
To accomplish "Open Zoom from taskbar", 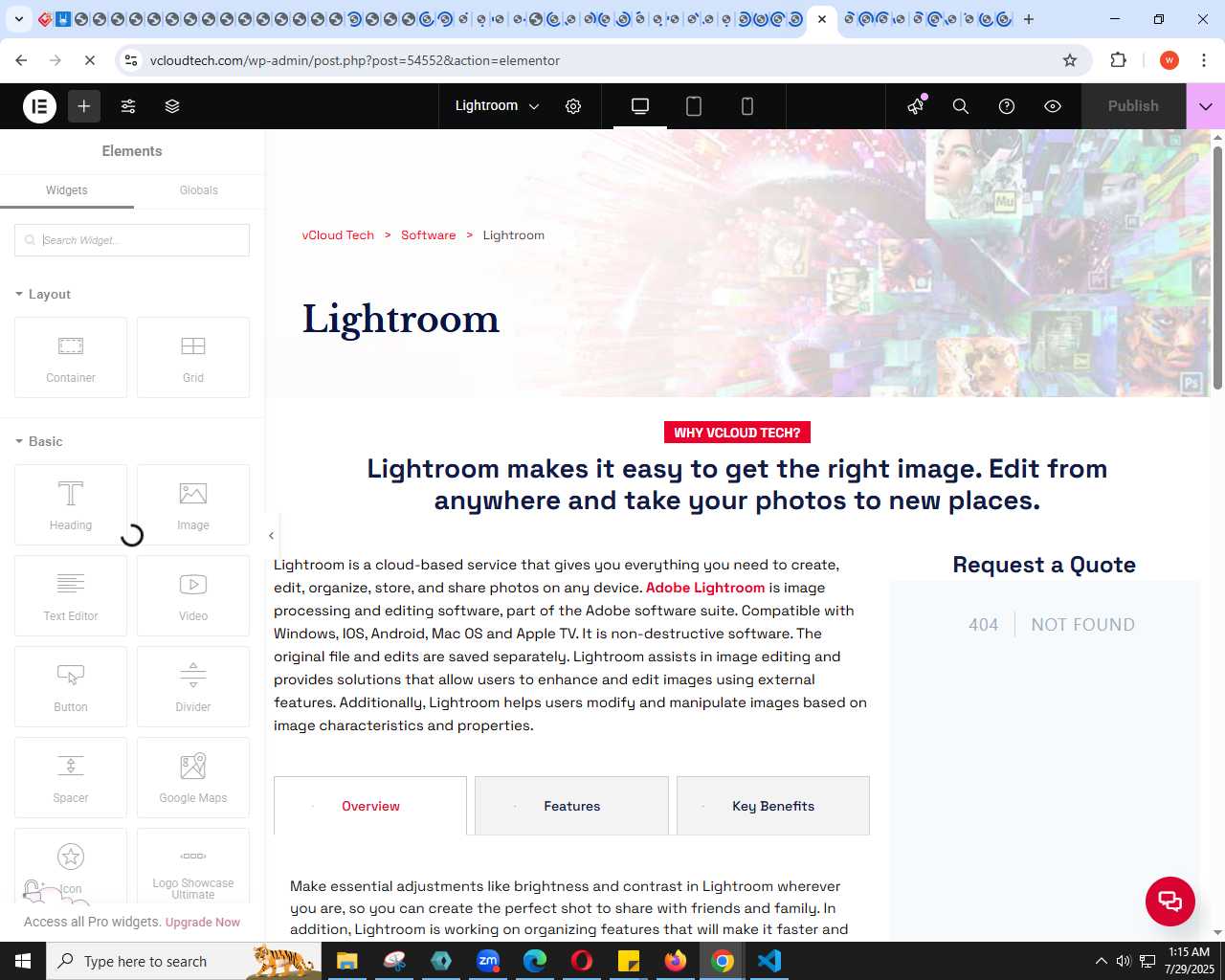I will pos(488,961).
